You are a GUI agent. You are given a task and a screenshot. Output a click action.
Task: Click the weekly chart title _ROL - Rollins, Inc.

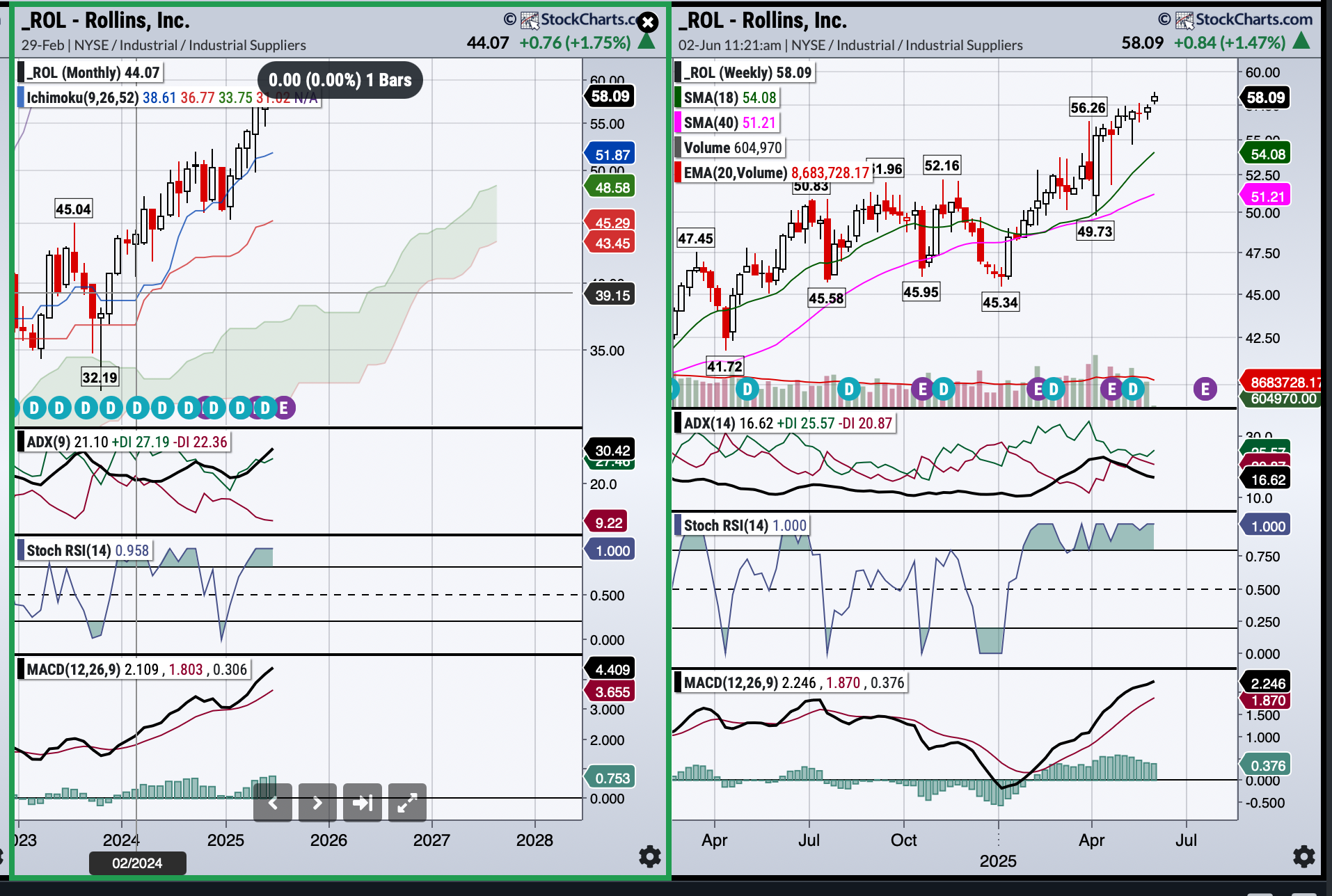click(762, 20)
